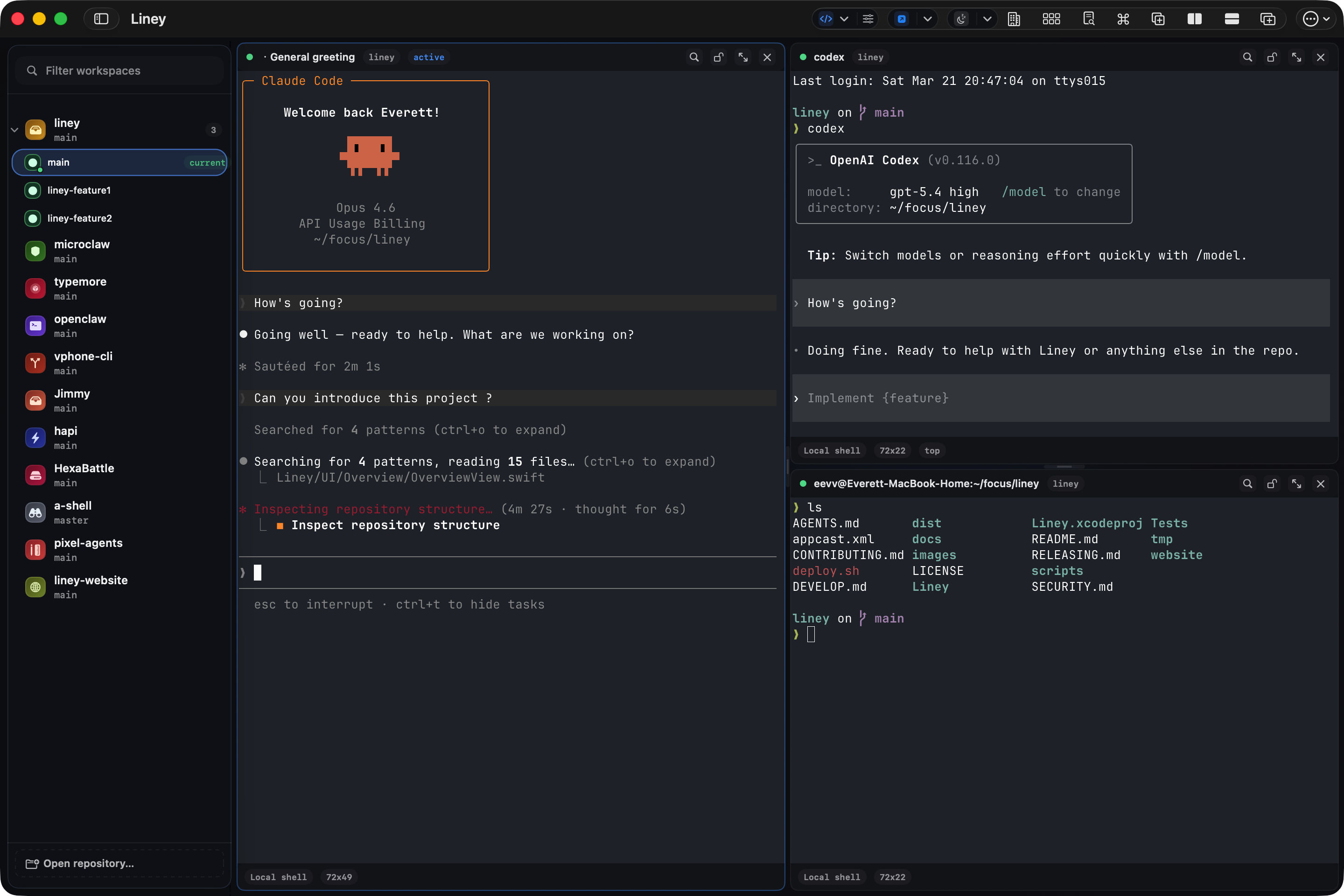Click the document search icon in toolbar
1344x896 pixels.
click(1089, 19)
